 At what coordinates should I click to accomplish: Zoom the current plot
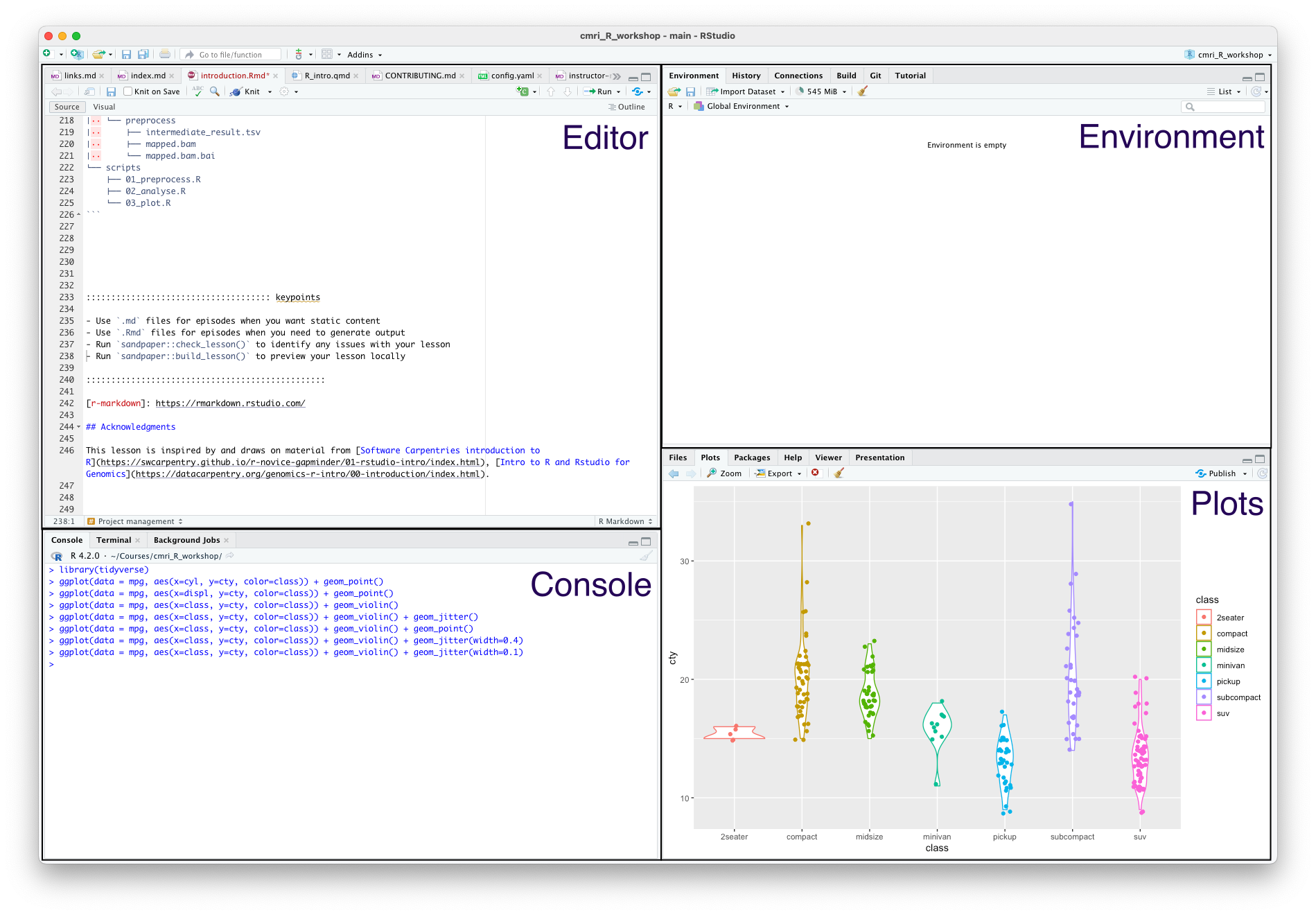tap(723, 473)
